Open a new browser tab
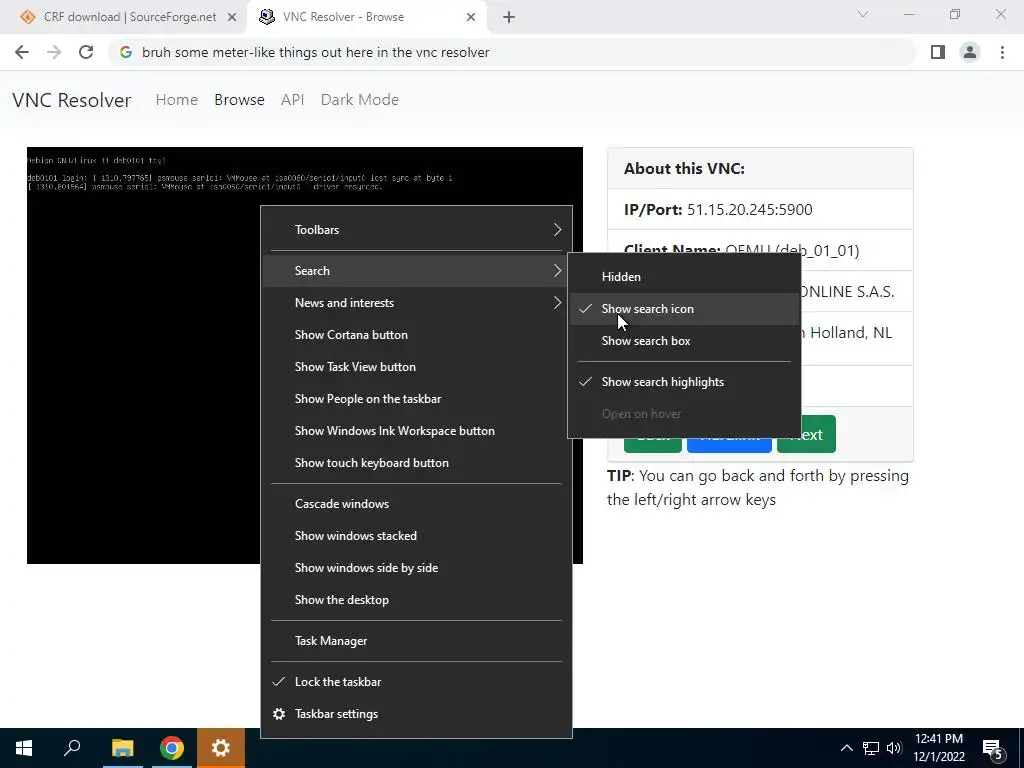Screen dimensions: 1024x768 pyautogui.click(x=509, y=17)
